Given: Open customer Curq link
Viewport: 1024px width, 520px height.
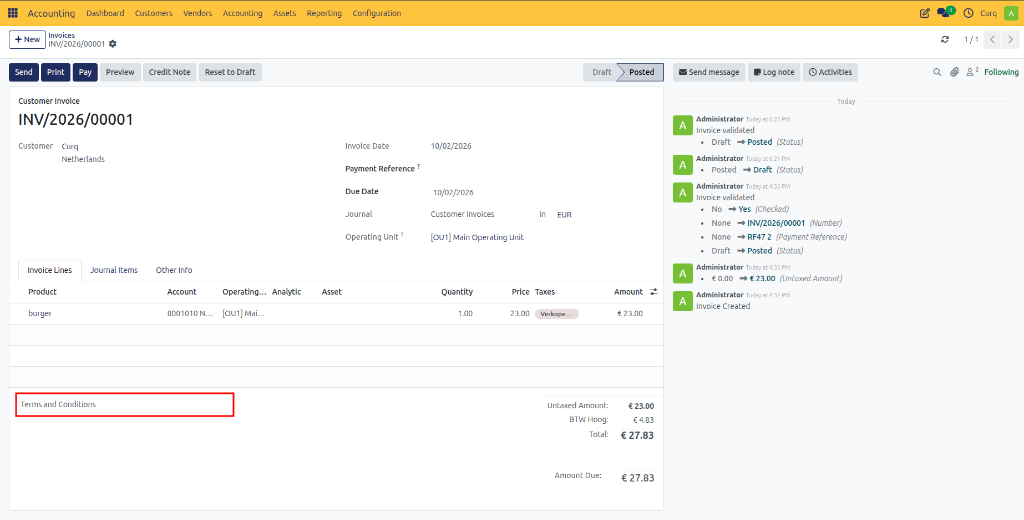Looking at the screenshot, I should click(70, 146).
